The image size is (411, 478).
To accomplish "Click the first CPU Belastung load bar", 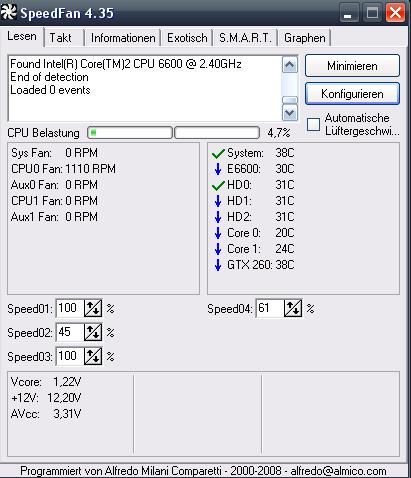I will (x=130, y=133).
